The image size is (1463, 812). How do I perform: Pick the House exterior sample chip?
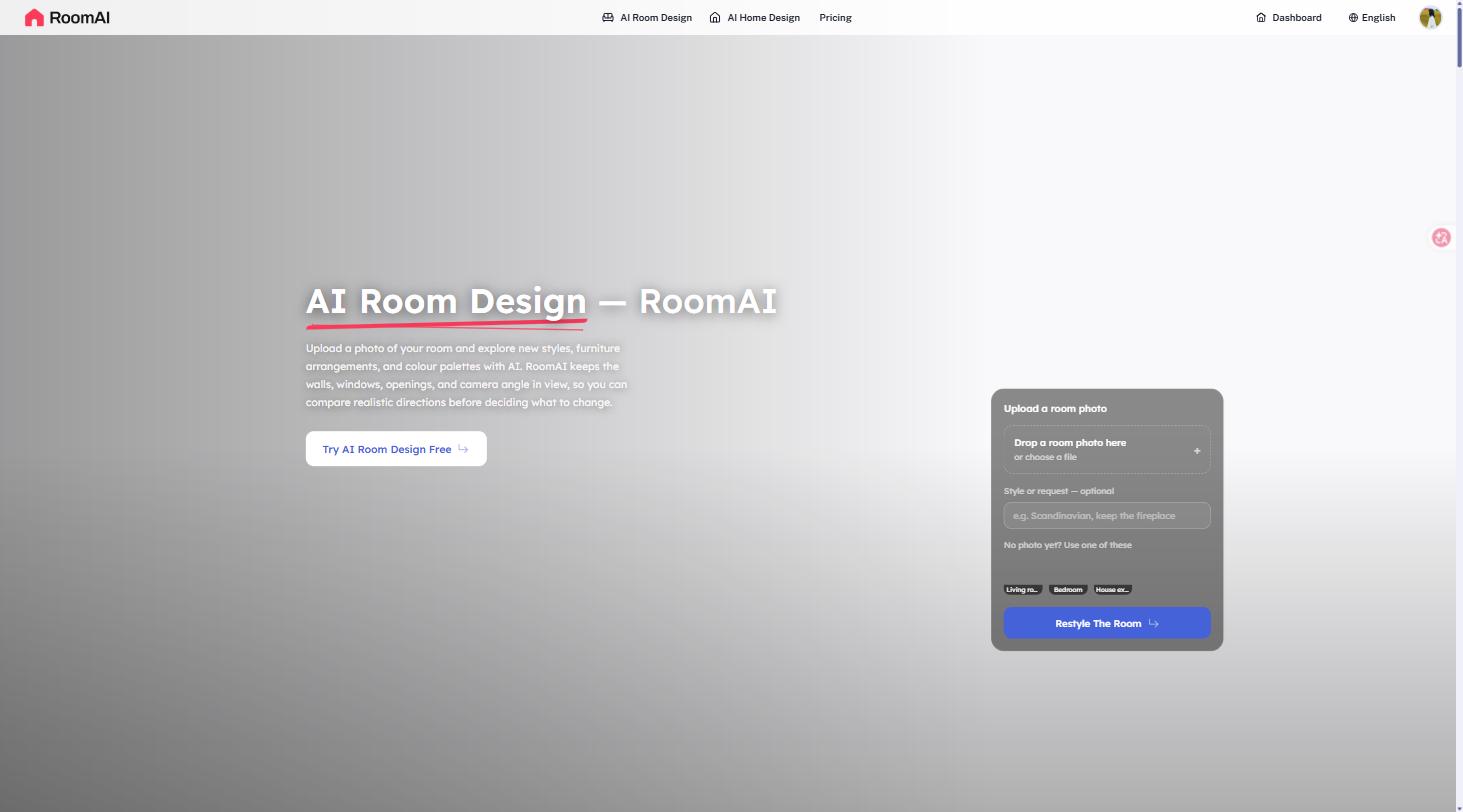1113,590
